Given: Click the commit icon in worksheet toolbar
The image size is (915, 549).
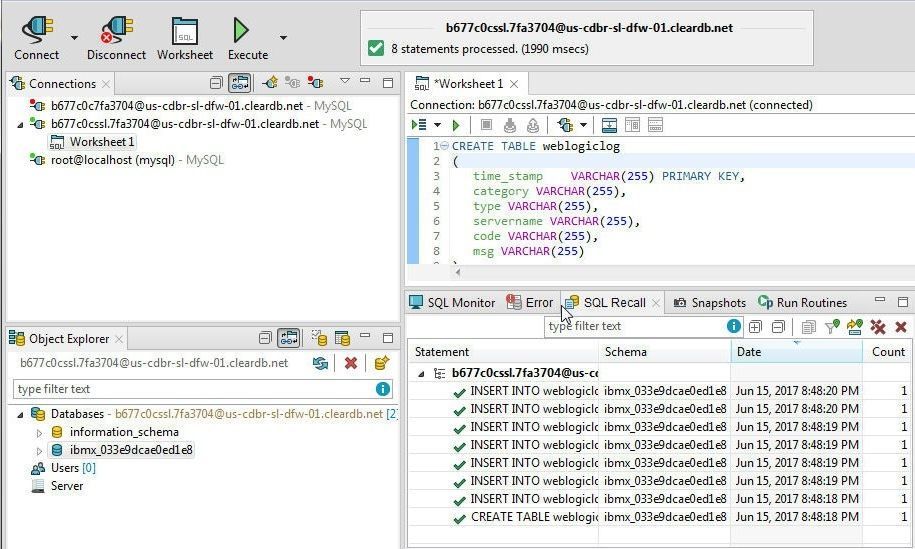Looking at the screenshot, I should 509,125.
